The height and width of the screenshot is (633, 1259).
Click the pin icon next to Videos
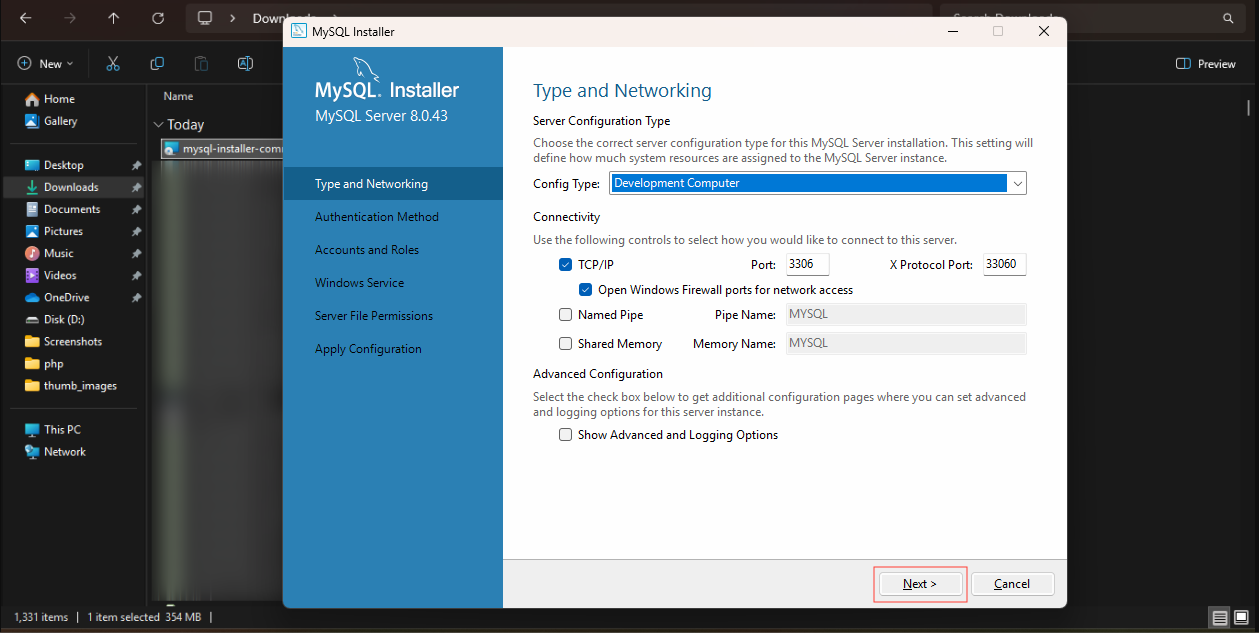coord(136,275)
